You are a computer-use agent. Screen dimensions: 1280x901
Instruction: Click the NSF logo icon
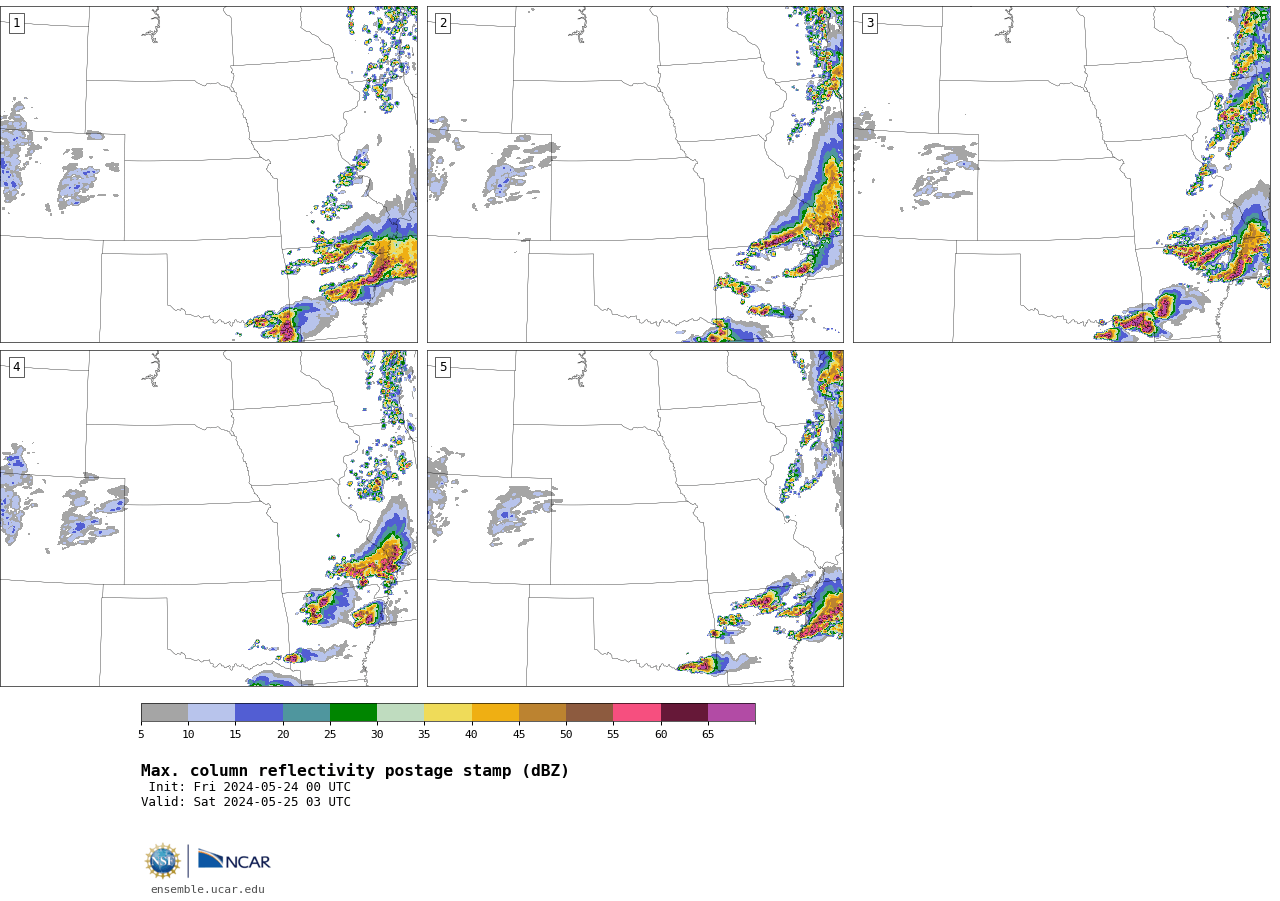[x=163, y=861]
